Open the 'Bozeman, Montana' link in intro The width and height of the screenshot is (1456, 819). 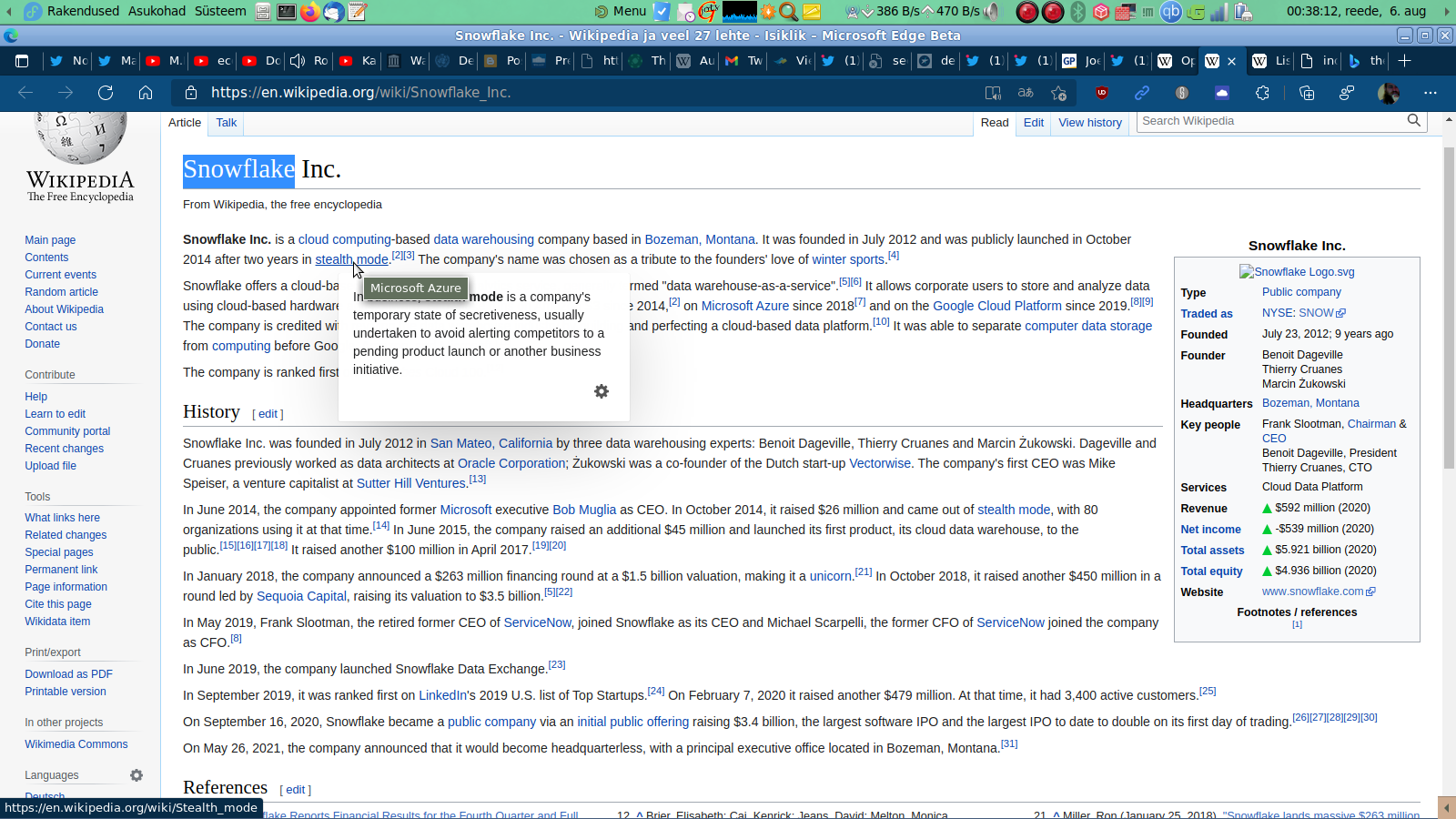tap(700, 239)
